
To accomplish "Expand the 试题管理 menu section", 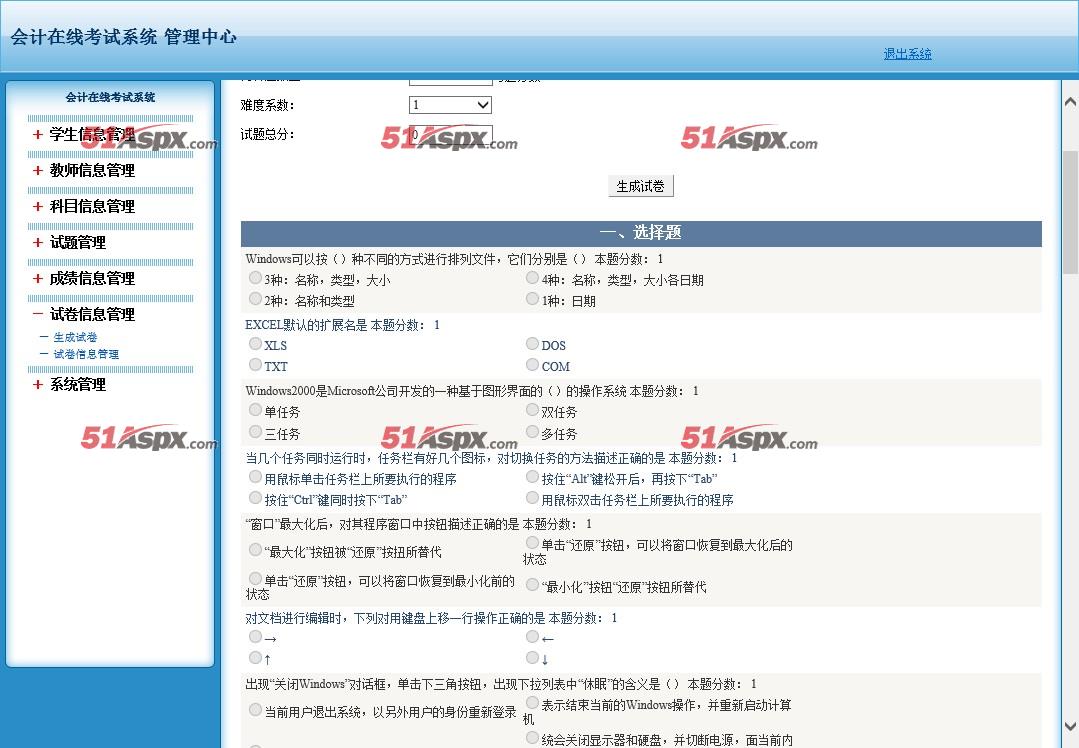I will (x=78, y=243).
